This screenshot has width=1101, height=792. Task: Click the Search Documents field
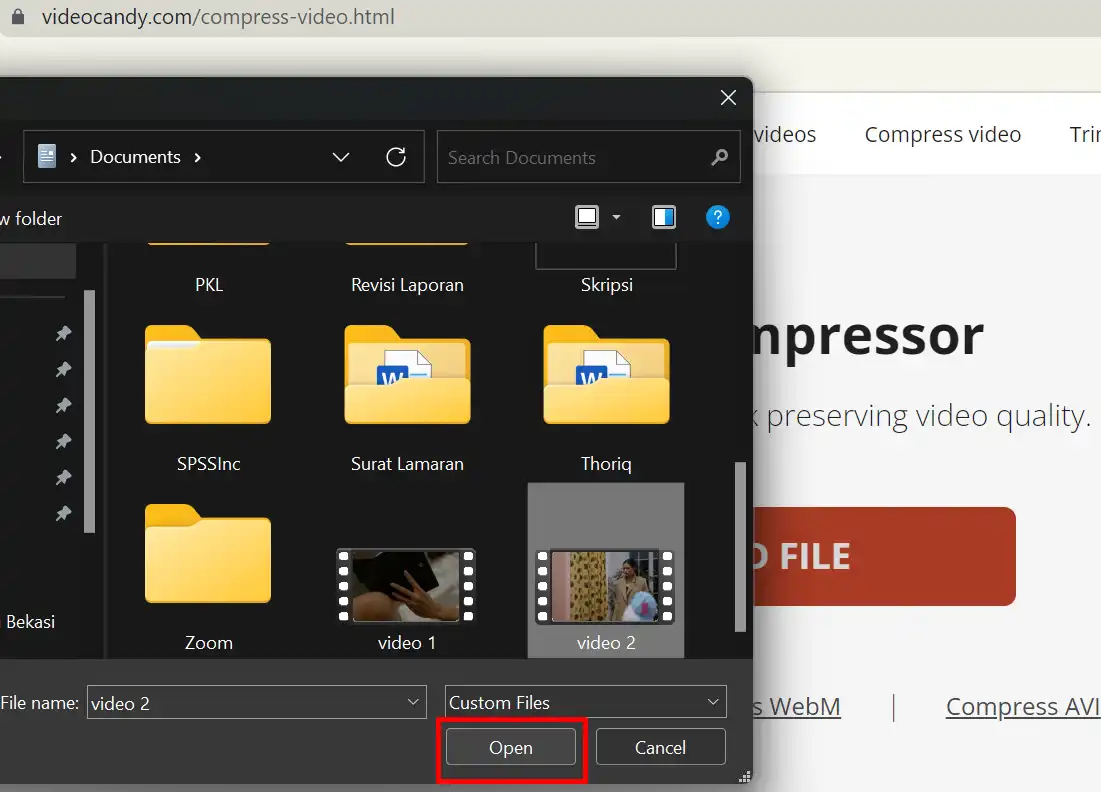(x=588, y=157)
